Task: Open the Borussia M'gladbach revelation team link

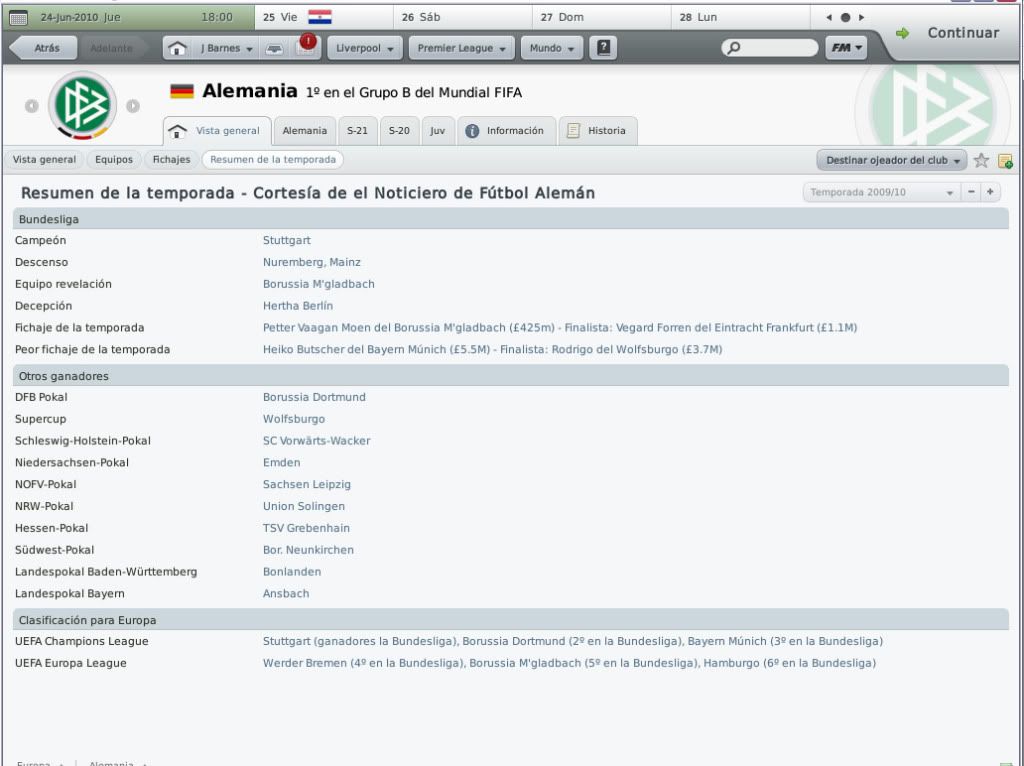Action: pyautogui.click(x=319, y=284)
